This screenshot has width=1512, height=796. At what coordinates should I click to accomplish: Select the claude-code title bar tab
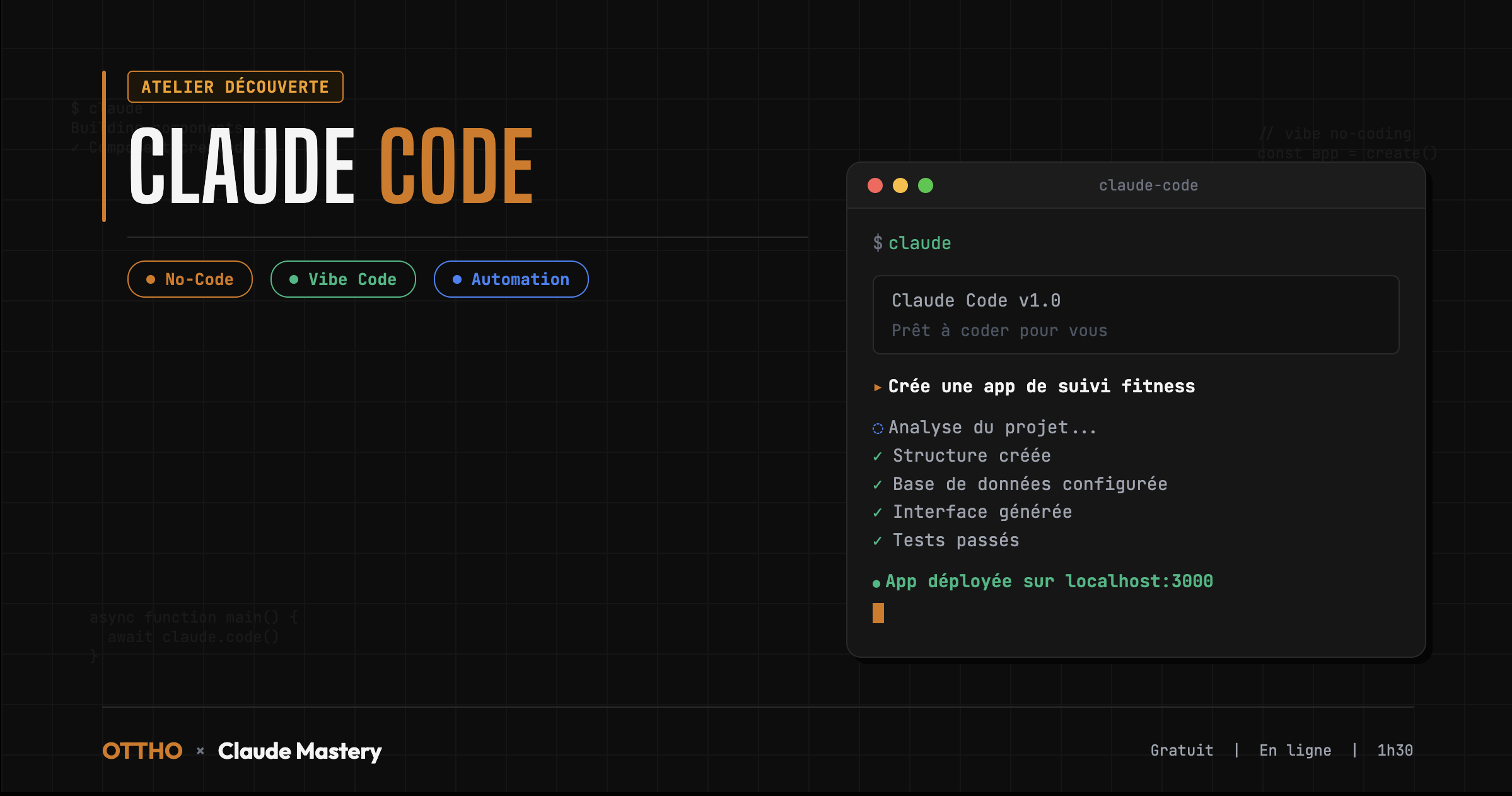coord(1148,185)
